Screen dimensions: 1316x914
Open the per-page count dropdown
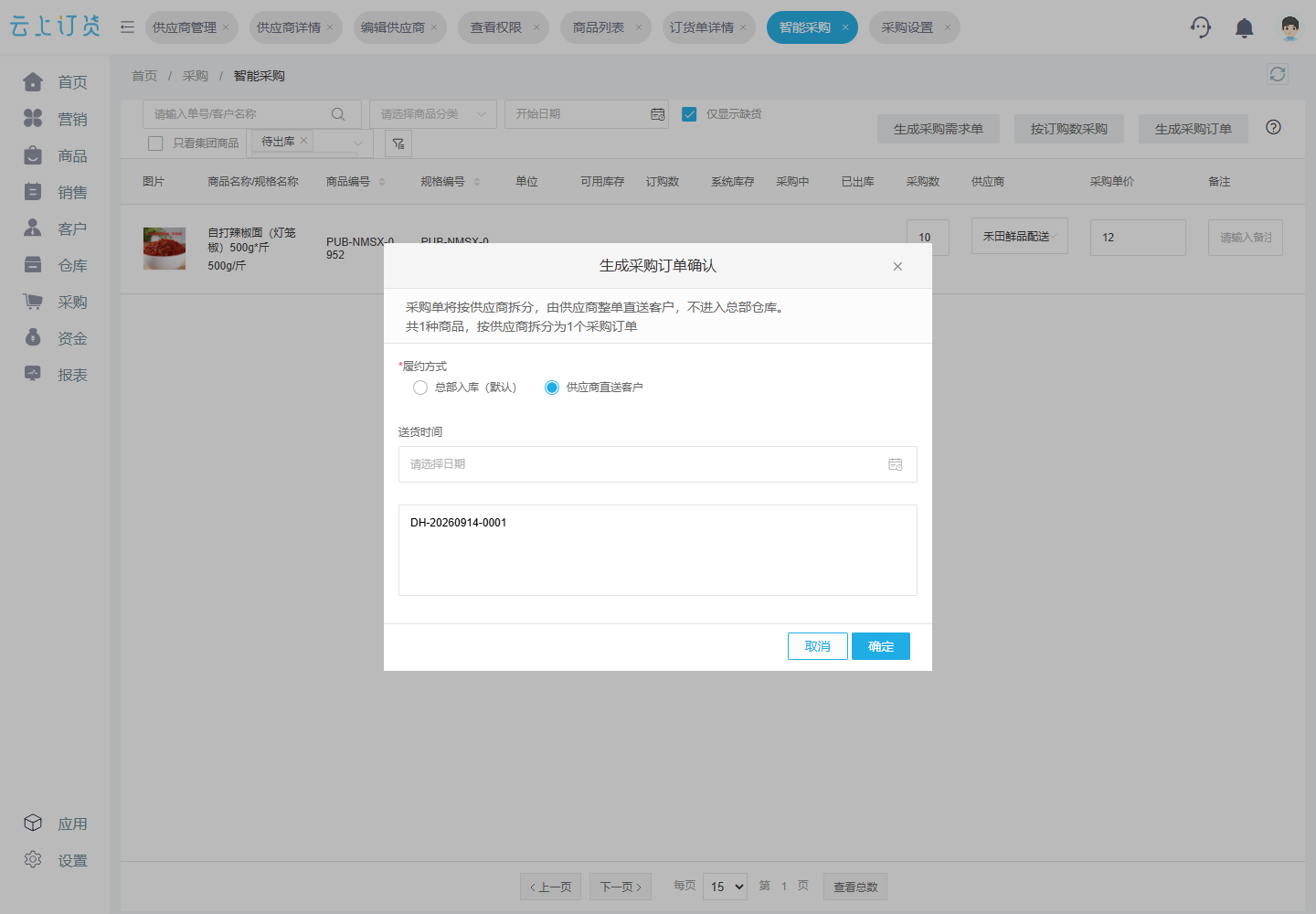click(x=725, y=887)
